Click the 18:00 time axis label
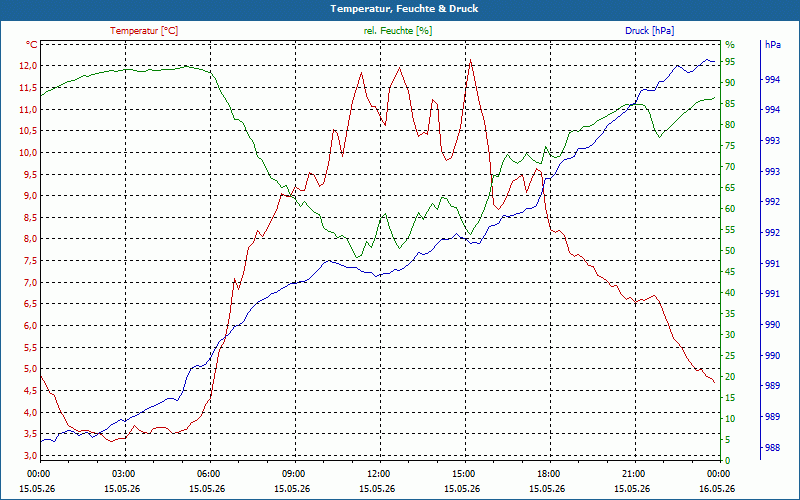This screenshot has height=500, width=800. (x=548, y=473)
